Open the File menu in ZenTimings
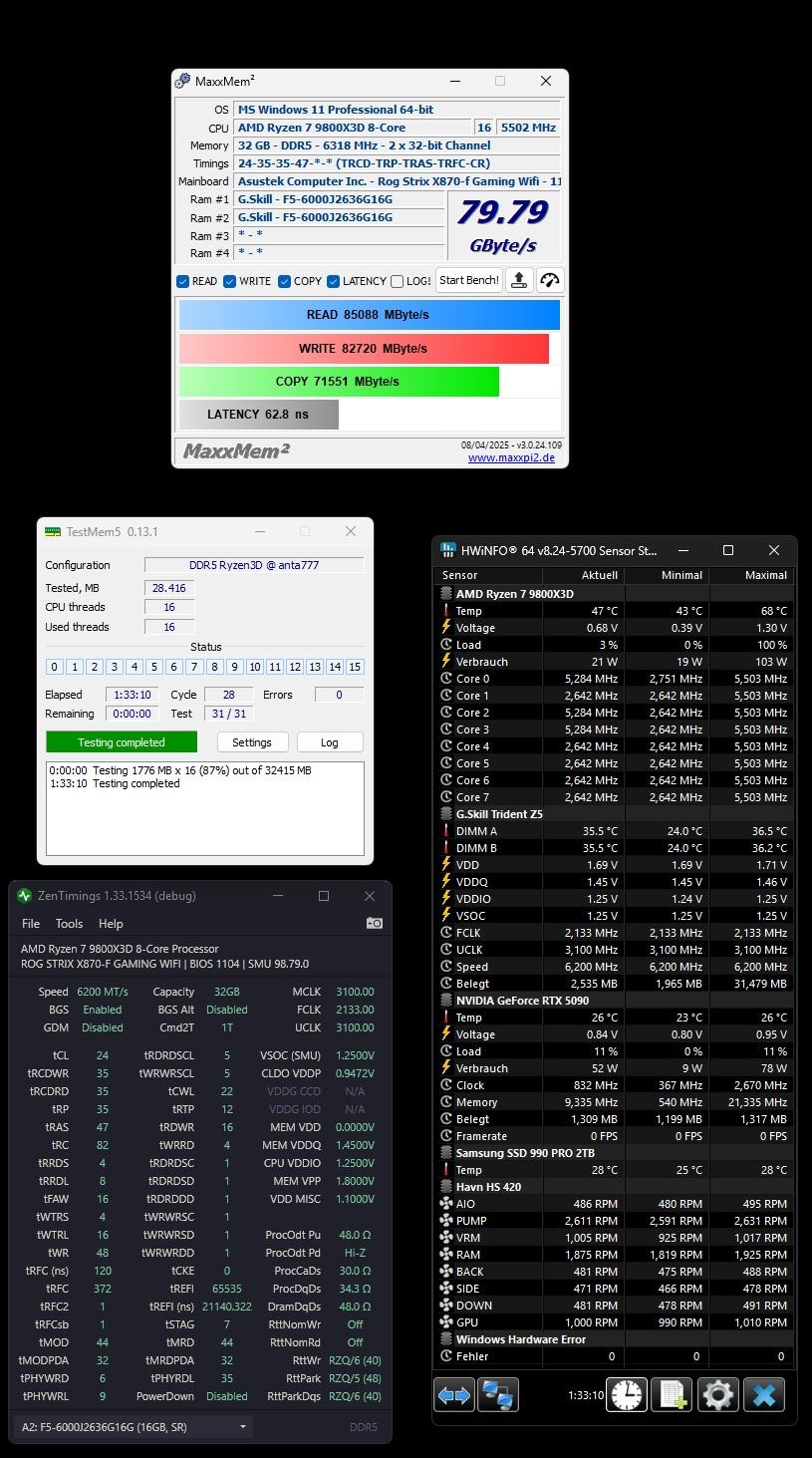 pos(31,924)
